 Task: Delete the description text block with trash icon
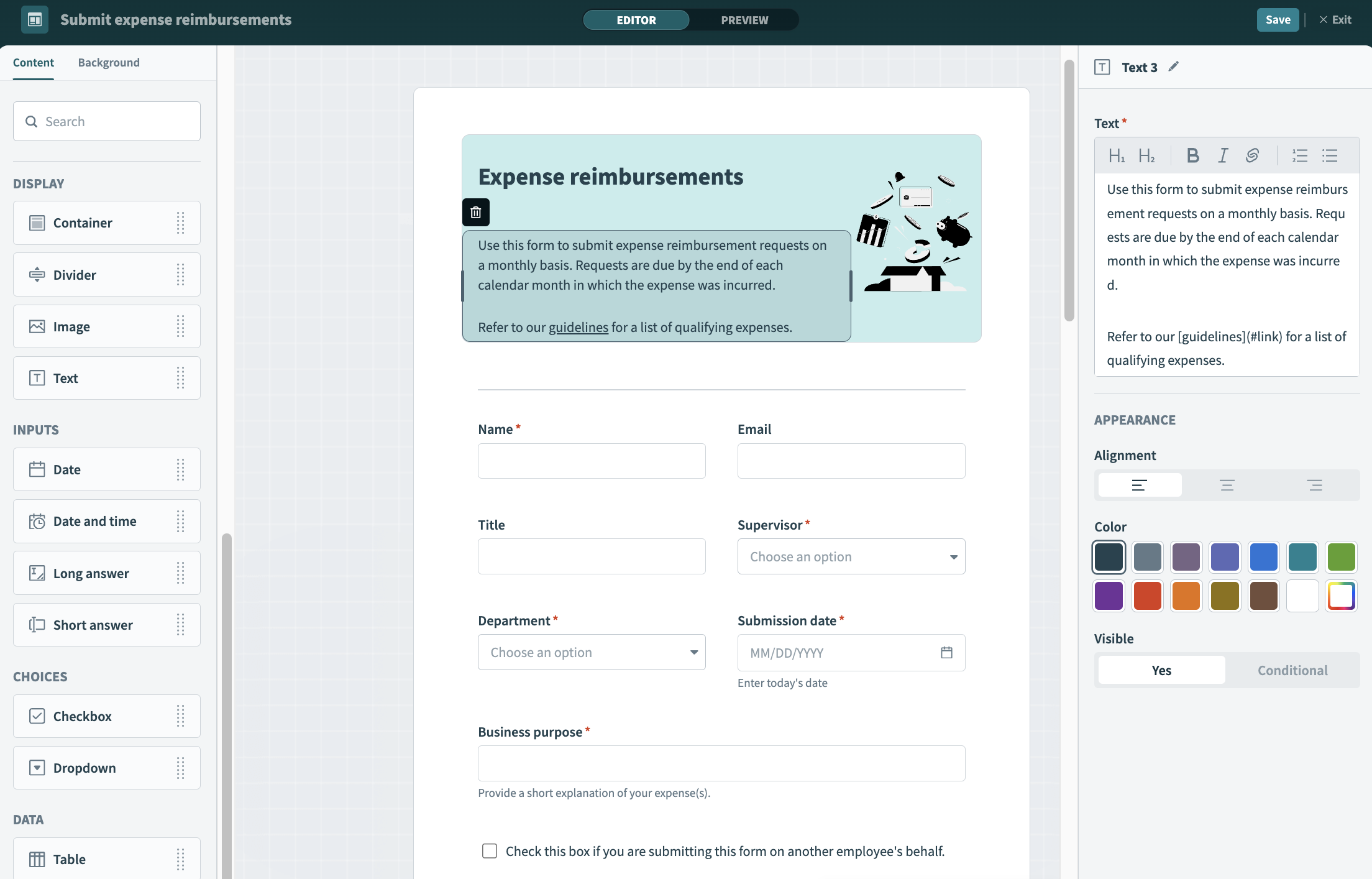[475, 212]
